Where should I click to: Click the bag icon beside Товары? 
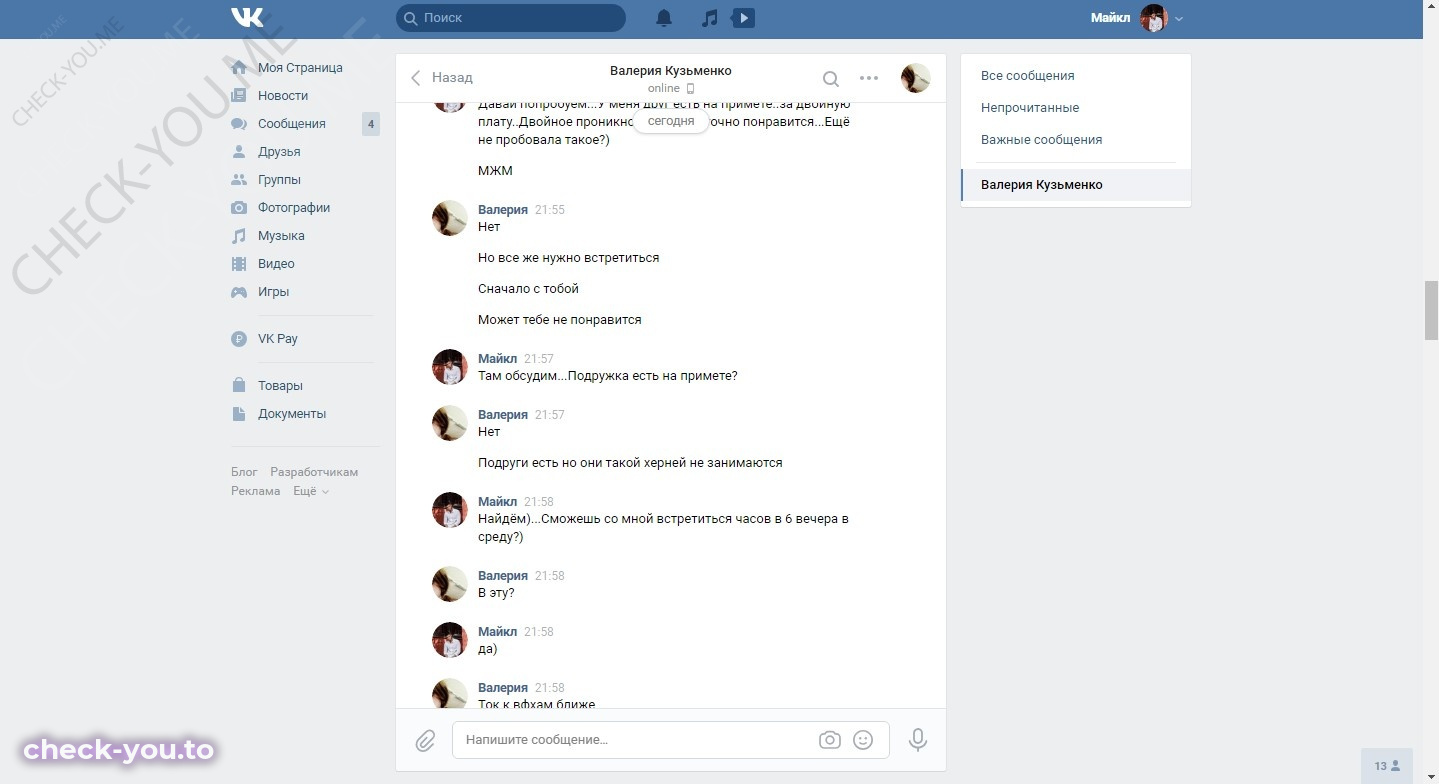click(x=239, y=386)
